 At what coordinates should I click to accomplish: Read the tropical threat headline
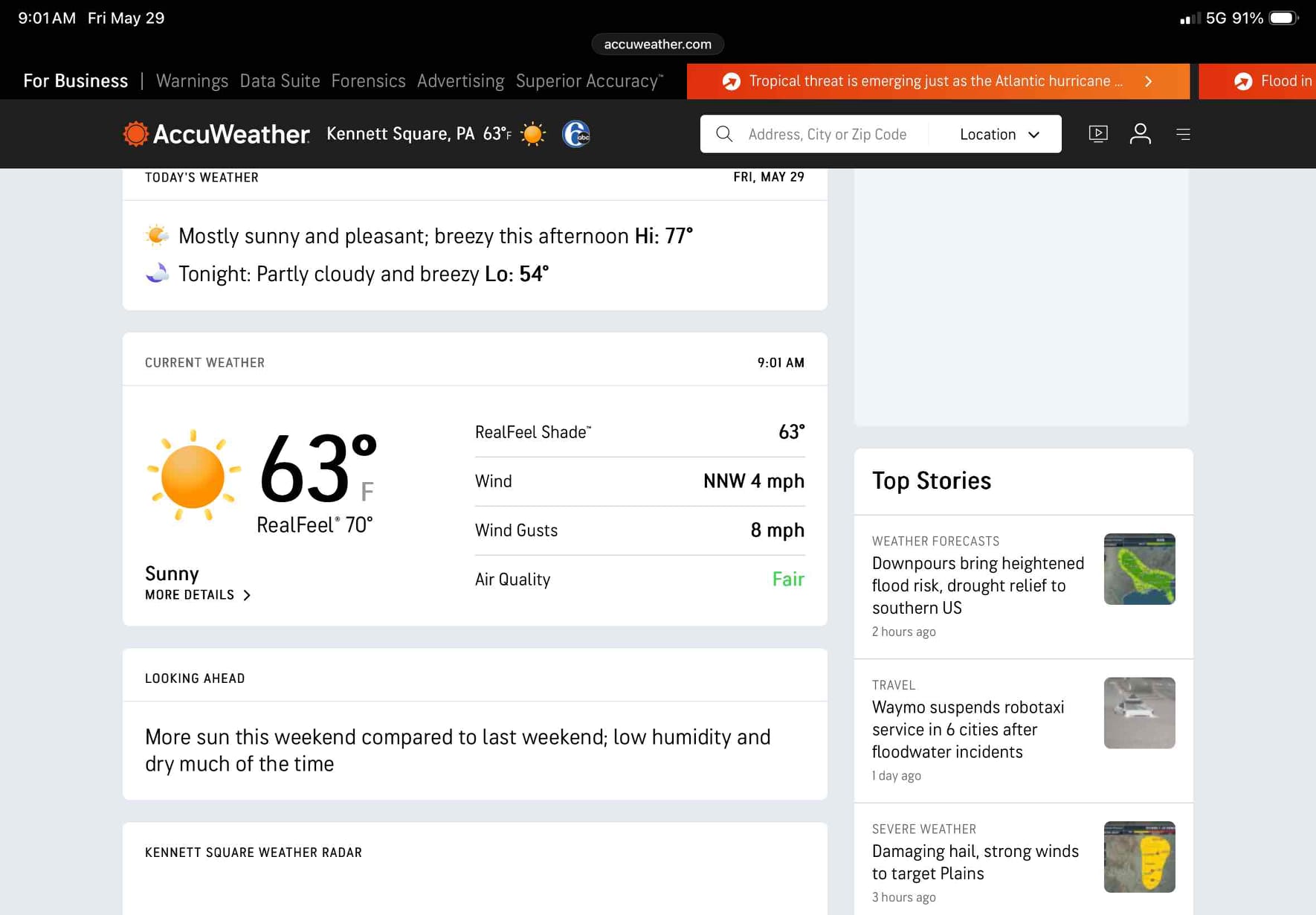point(936,81)
